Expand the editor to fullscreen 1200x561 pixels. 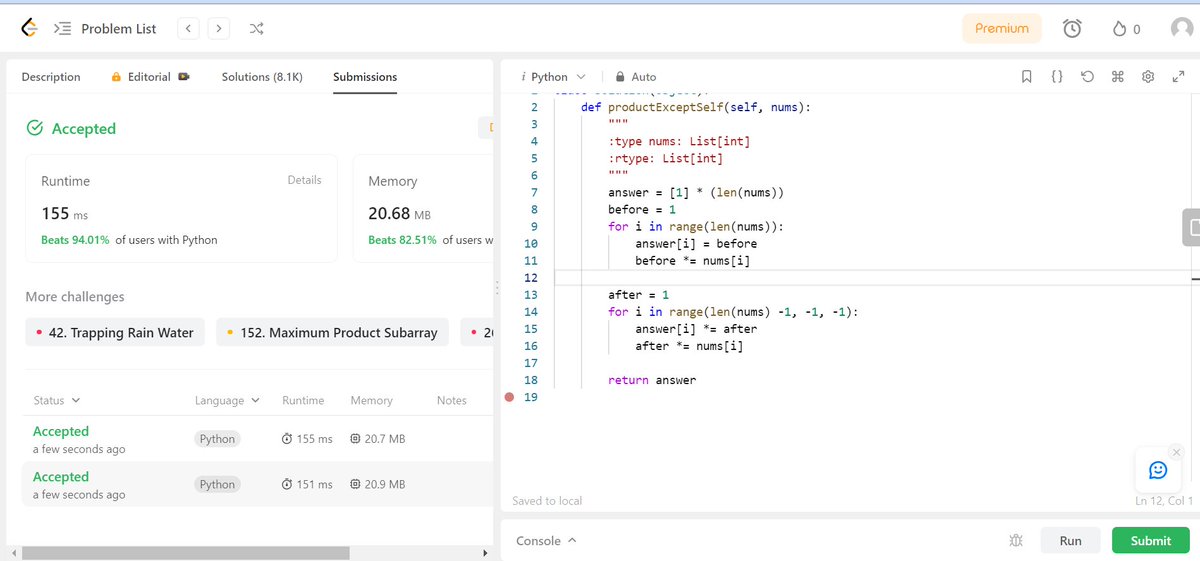[x=1177, y=77]
